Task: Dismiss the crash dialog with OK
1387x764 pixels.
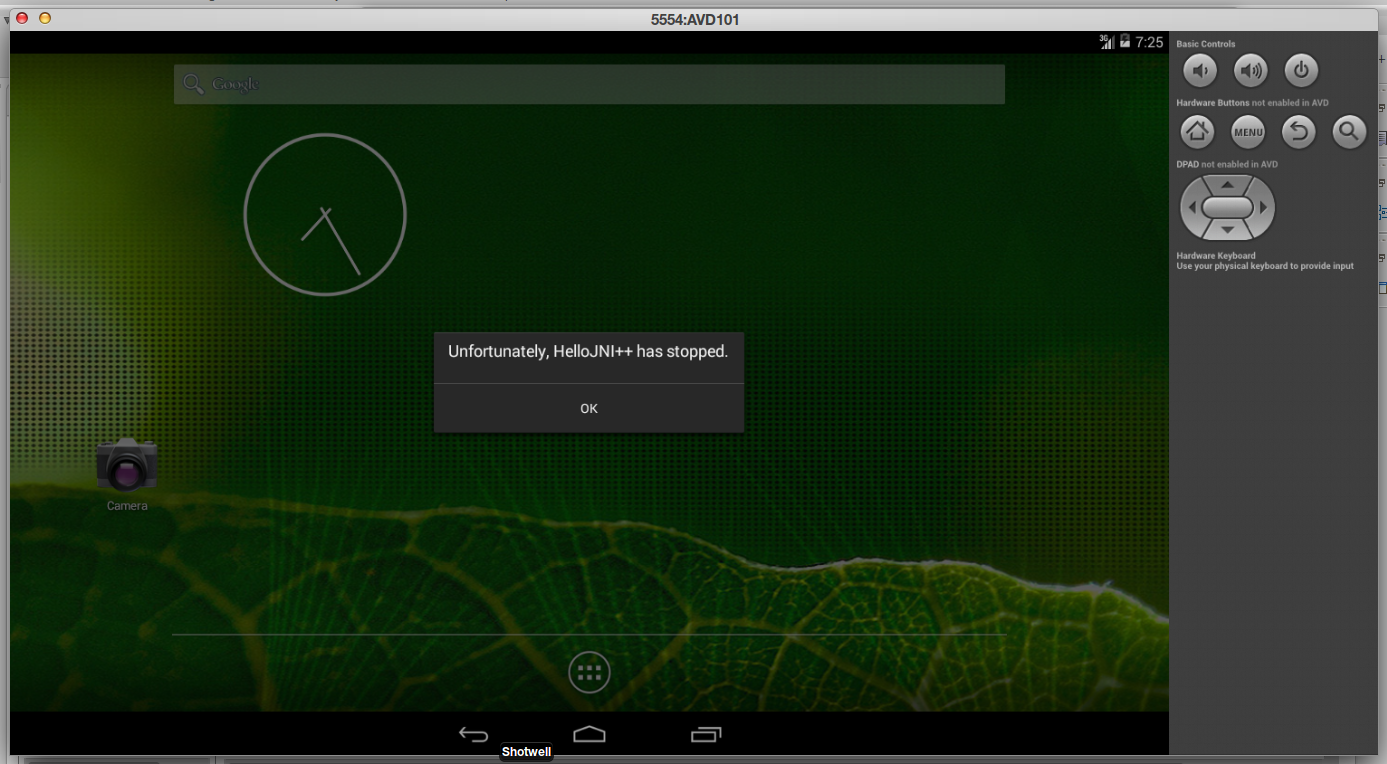Action: (x=589, y=408)
